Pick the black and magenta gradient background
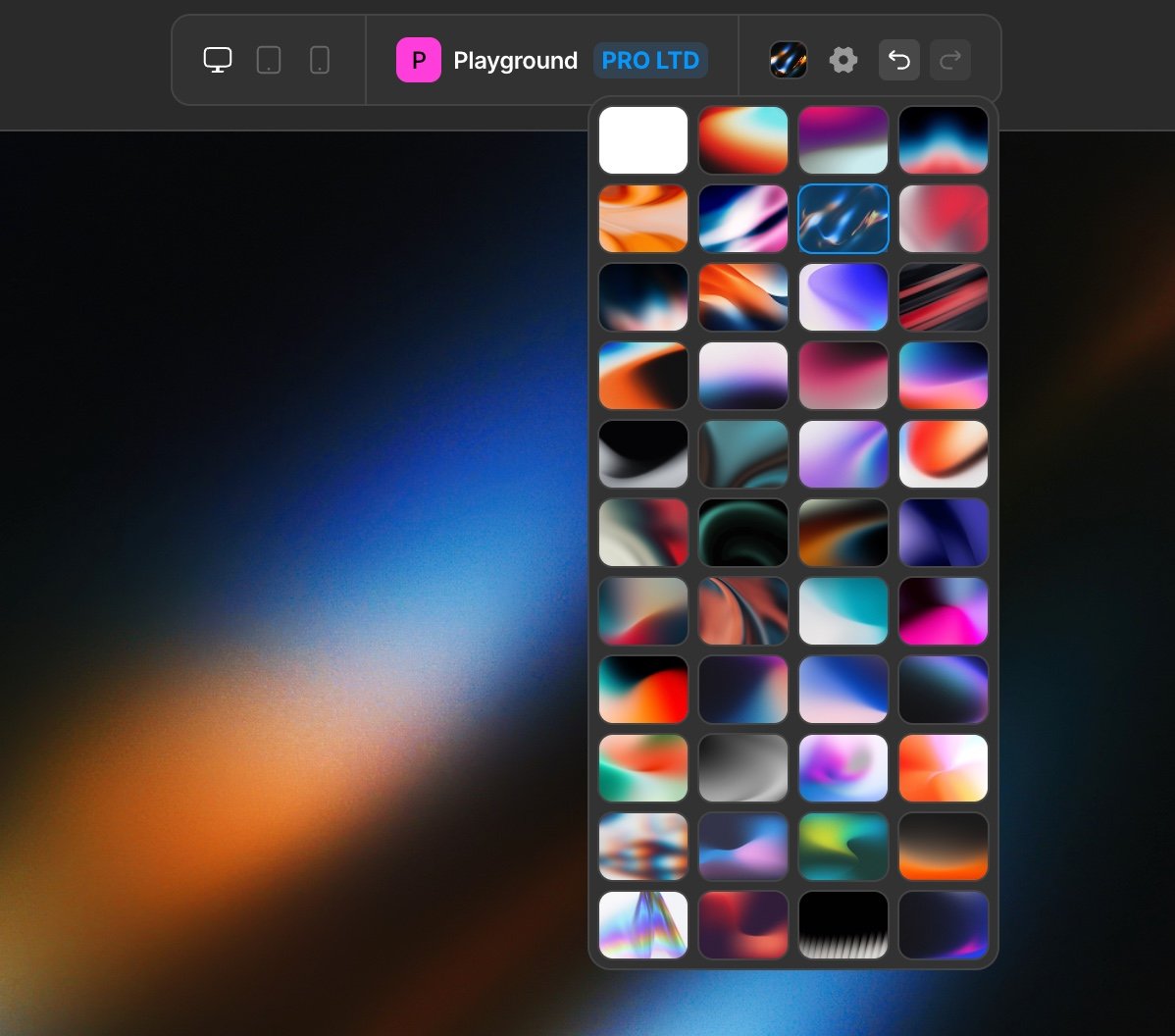 (x=944, y=611)
